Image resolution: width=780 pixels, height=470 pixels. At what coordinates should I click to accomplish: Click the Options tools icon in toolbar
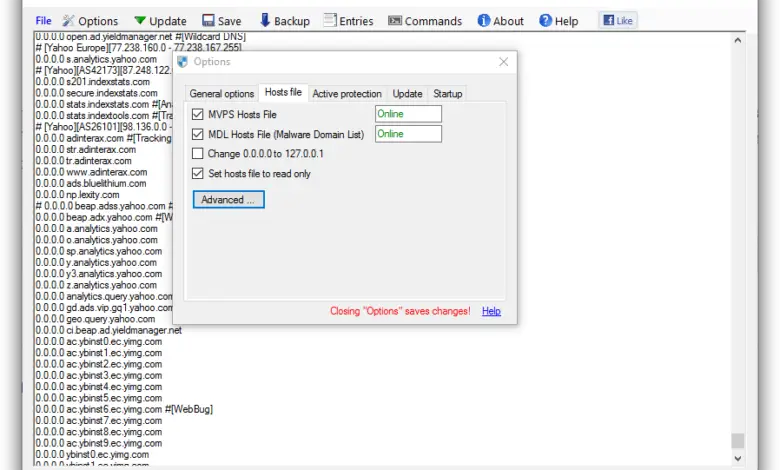[68, 21]
